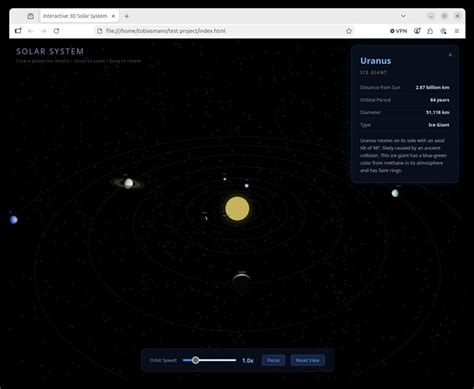Open the extensions puzzle icon

click(430, 31)
